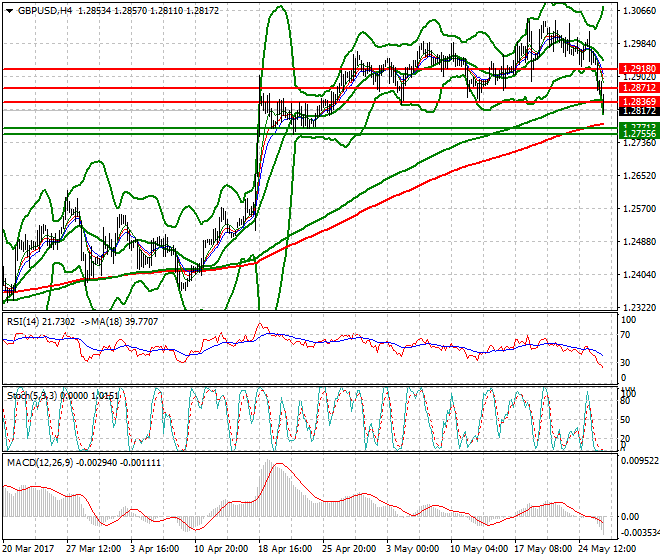Screen dimensions: 660x560
Task: Click the 17 May 08:00 time label
Action: [543, 549]
